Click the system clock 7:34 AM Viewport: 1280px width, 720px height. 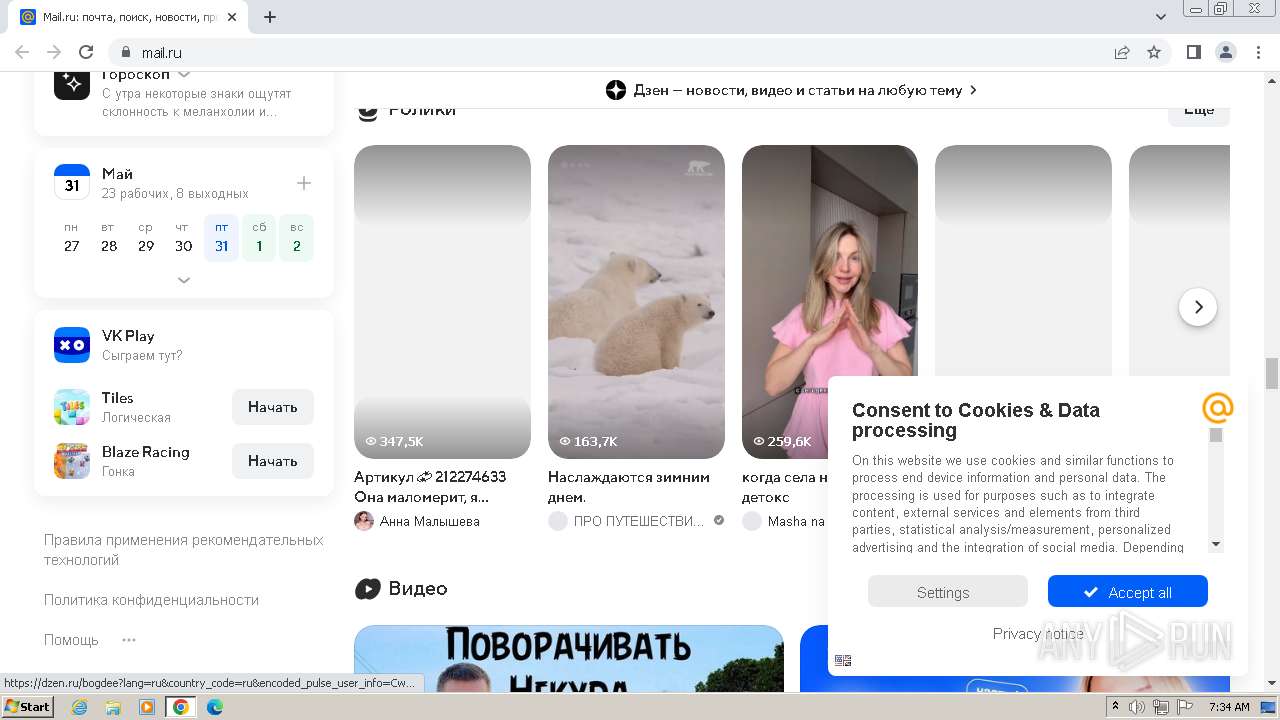click(1229, 707)
